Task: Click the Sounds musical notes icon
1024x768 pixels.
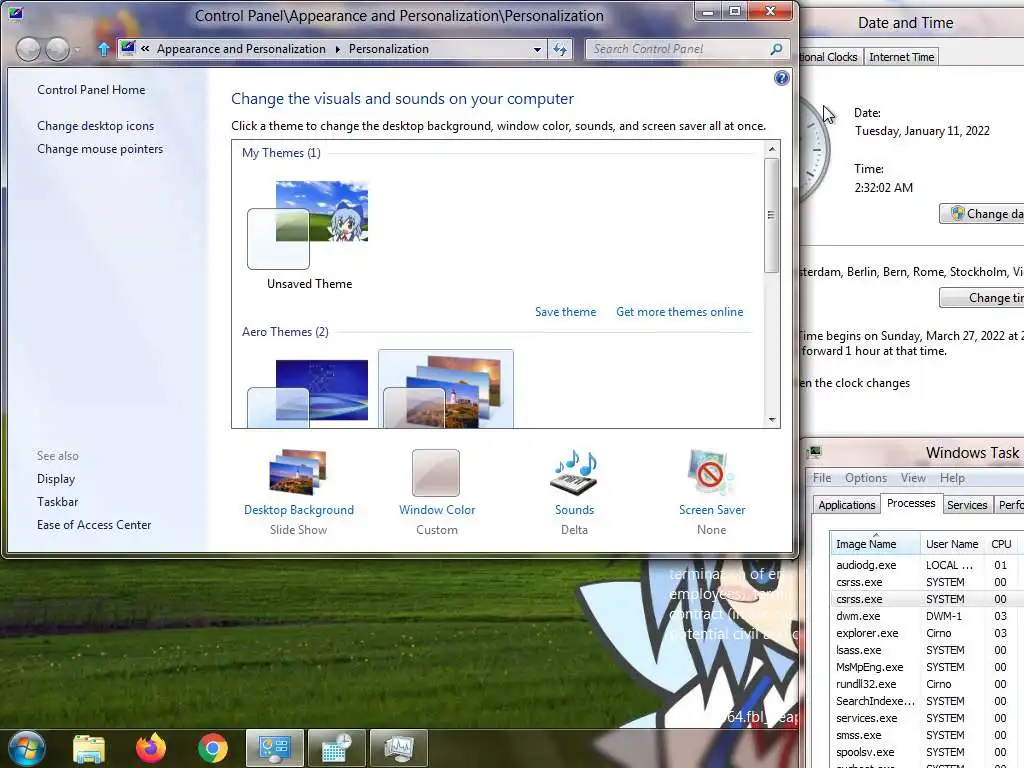Action: (x=574, y=472)
